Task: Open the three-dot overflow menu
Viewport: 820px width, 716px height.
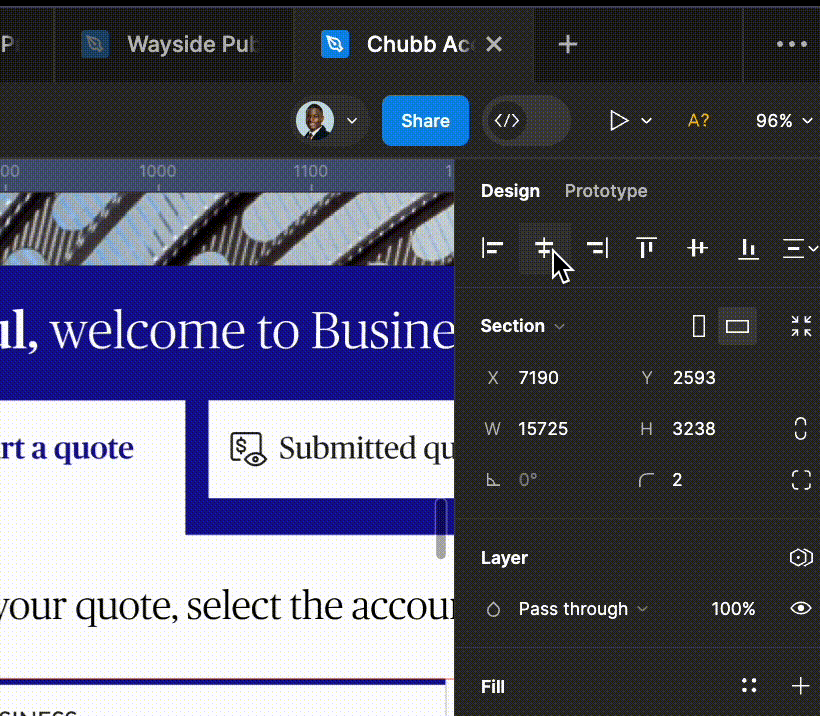Action: coord(791,44)
